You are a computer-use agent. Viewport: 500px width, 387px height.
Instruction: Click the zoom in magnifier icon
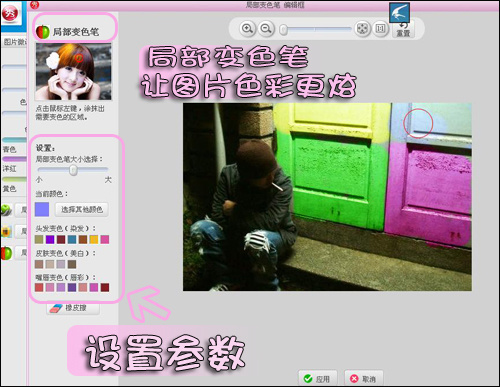pyautogui.click(x=247, y=29)
